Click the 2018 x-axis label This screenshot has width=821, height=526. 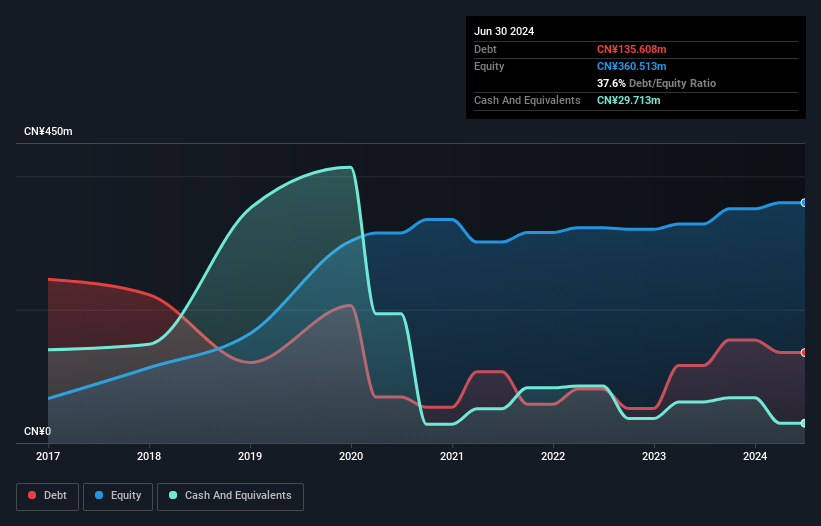coord(149,456)
